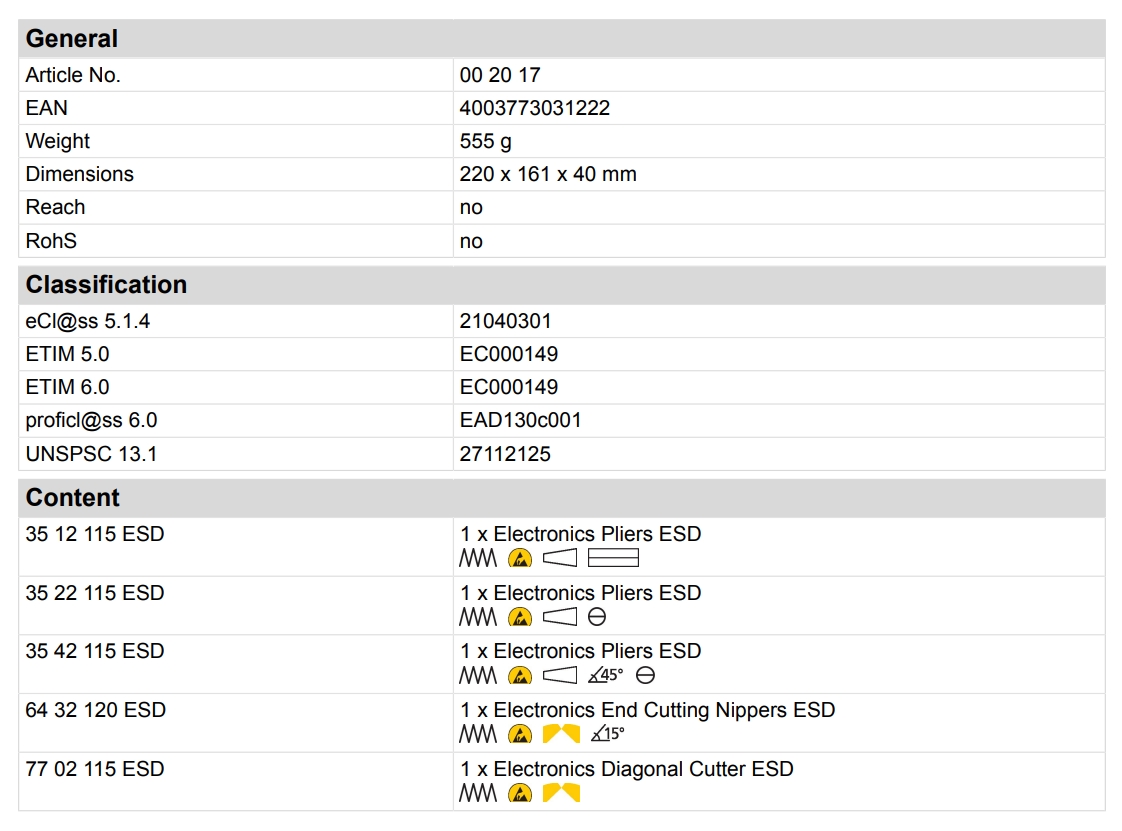Click the yellow cutting edge icon for End Cutting Nippers
The image size is (1122, 831).
tap(561, 735)
